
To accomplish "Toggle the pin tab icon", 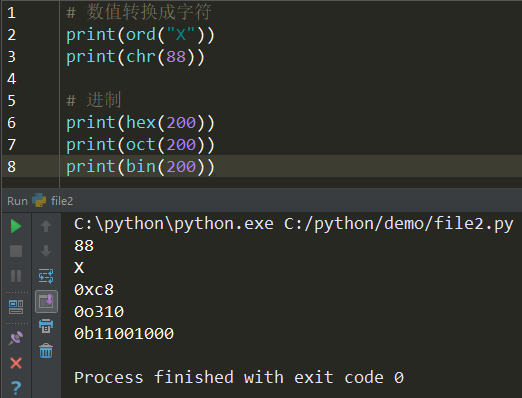I will [x=16, y=338].
